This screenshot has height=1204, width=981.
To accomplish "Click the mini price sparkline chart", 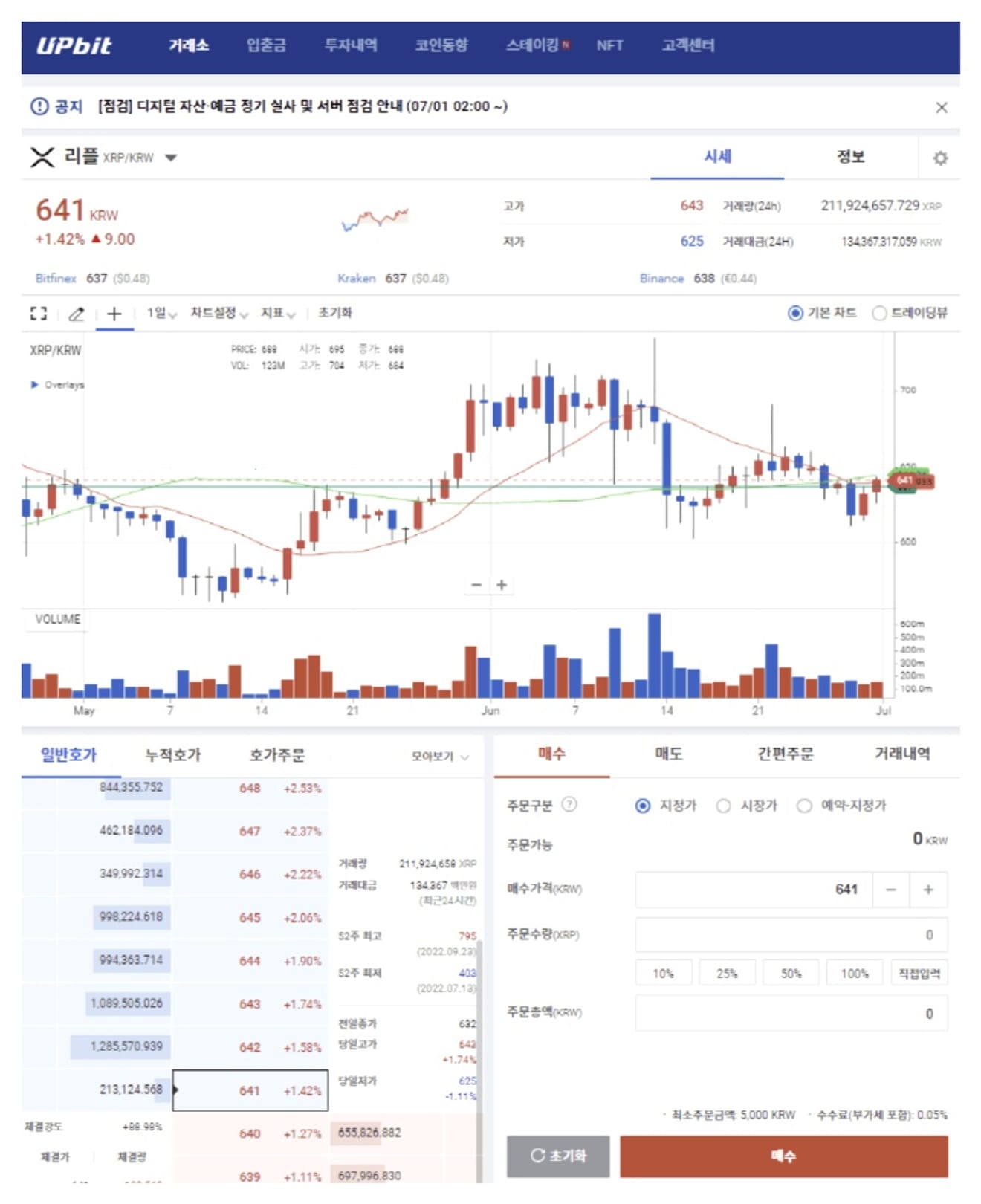I will [375, 219].
